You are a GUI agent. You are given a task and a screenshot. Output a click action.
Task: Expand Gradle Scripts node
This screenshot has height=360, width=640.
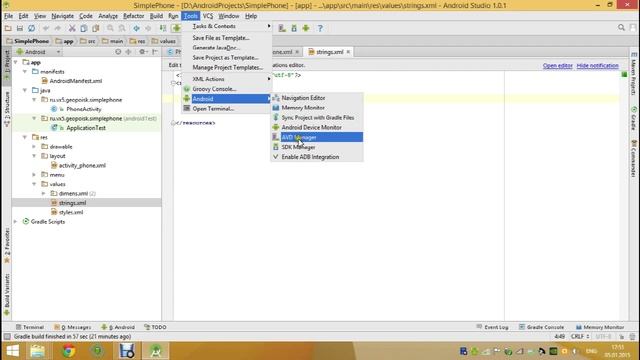click(x=16, y=222)
